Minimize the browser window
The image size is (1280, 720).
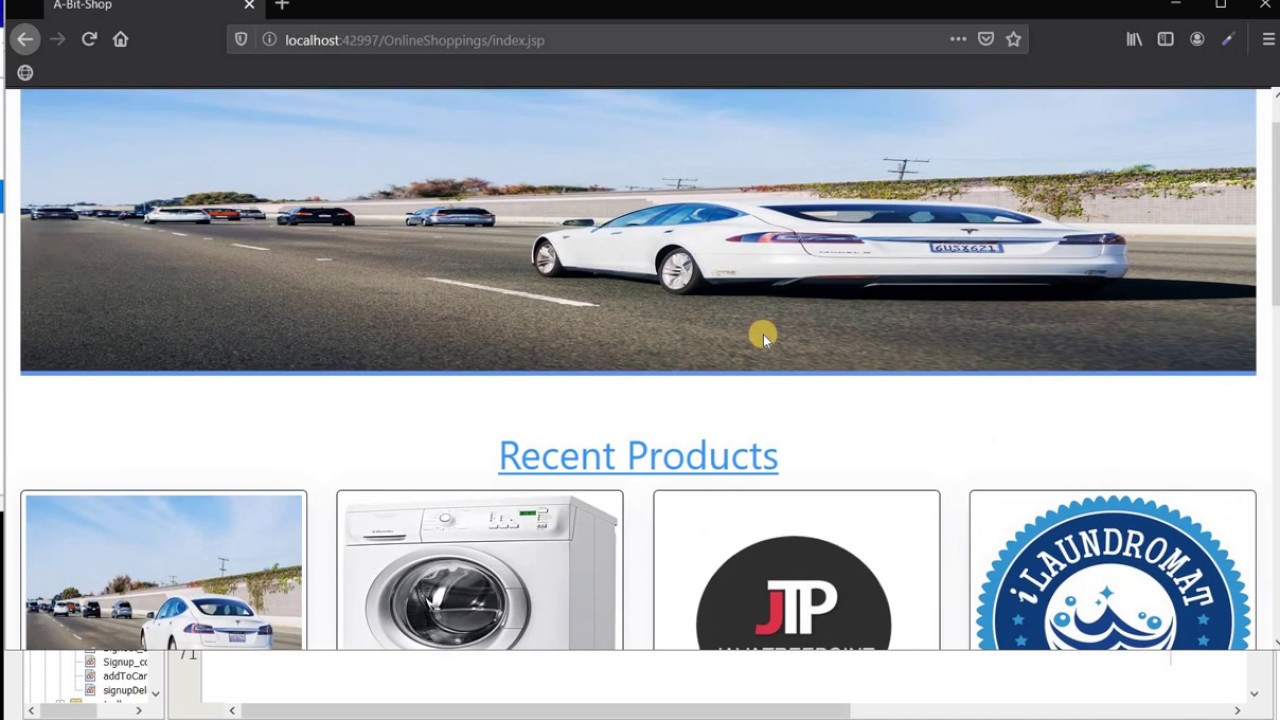click(x=1176, y=5)
